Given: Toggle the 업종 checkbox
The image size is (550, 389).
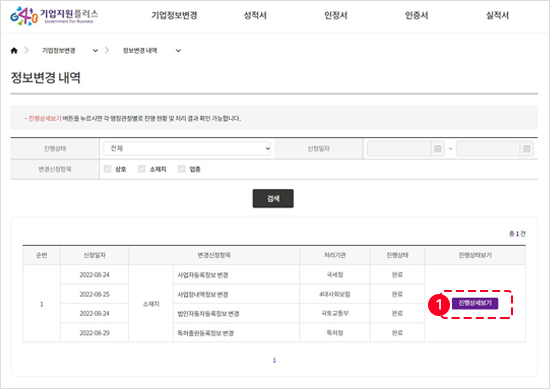Looking at the screenshot, I should 181,169.
